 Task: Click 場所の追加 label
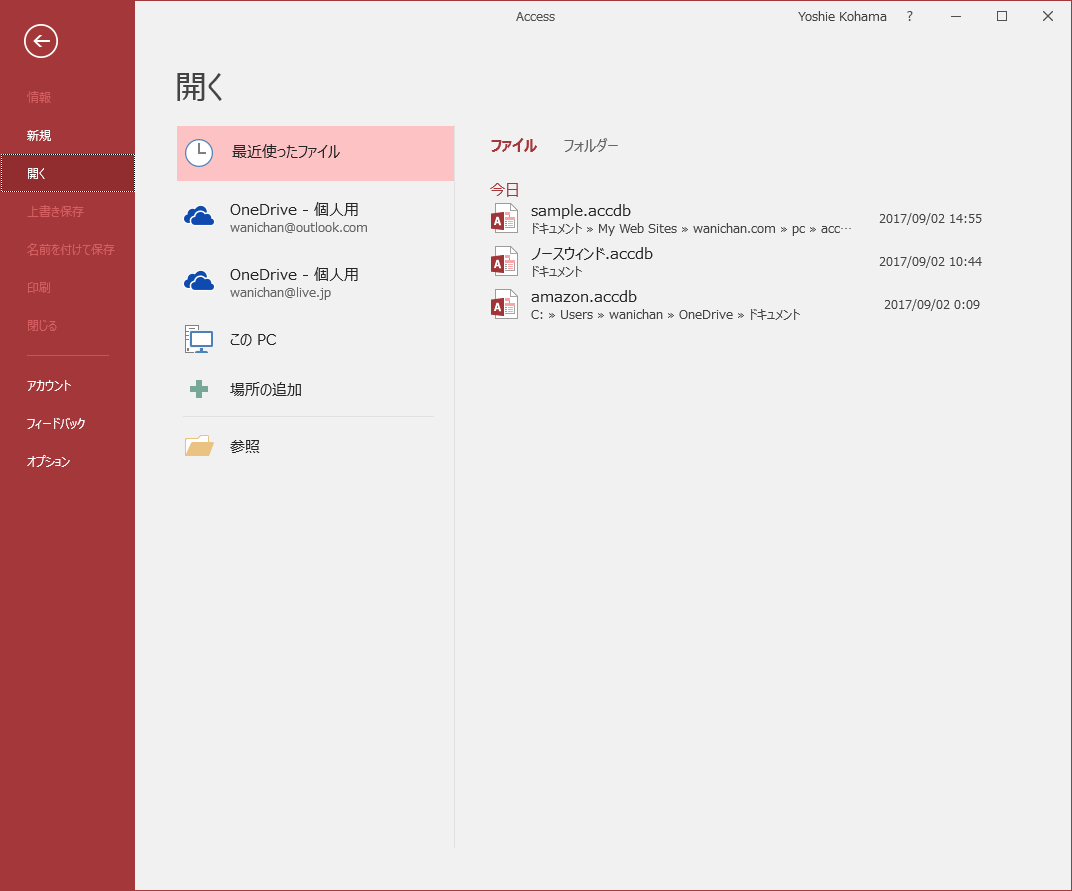[266, 390]
